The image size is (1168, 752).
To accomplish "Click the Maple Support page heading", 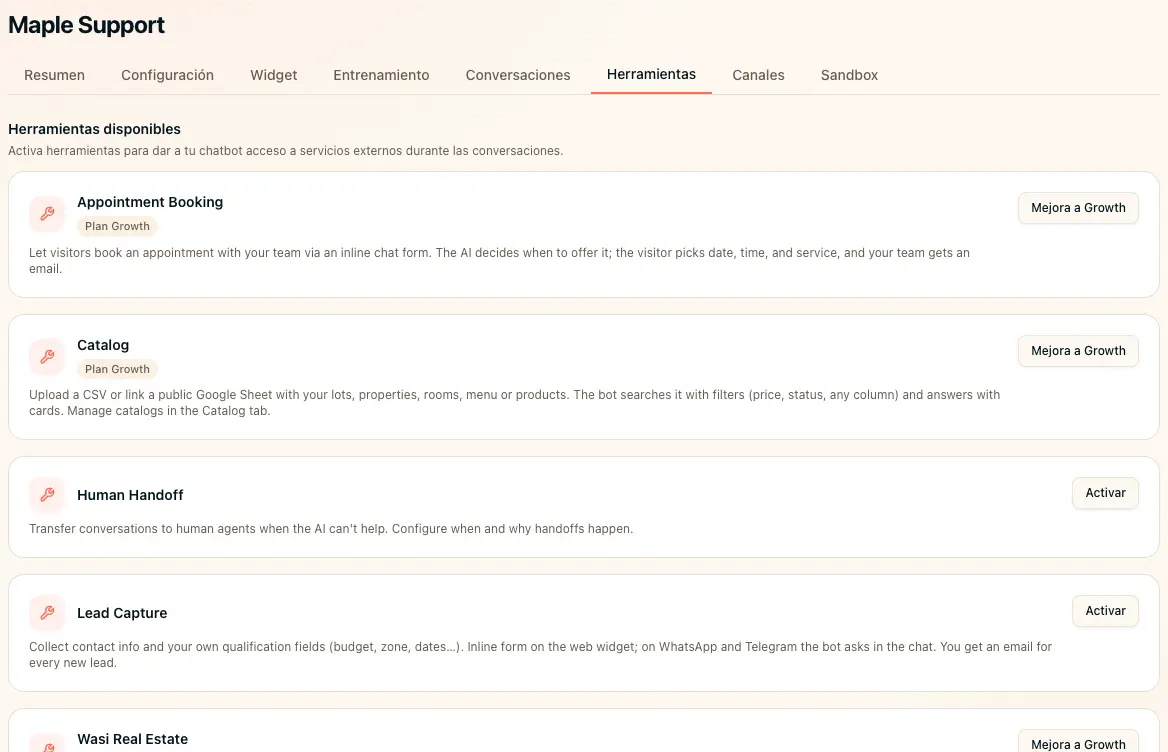I will pos(86,25).
